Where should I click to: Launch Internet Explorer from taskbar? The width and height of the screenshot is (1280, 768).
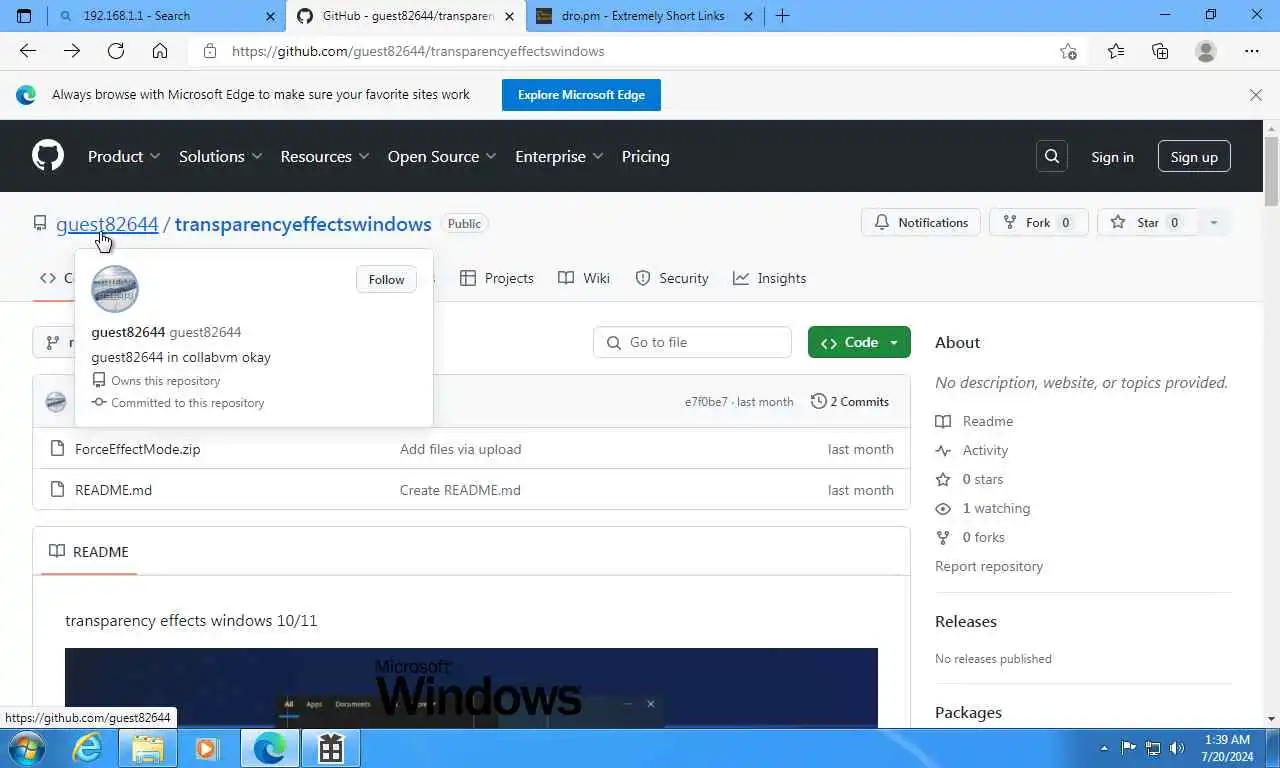pyautogui.click(x=87, y=748)
